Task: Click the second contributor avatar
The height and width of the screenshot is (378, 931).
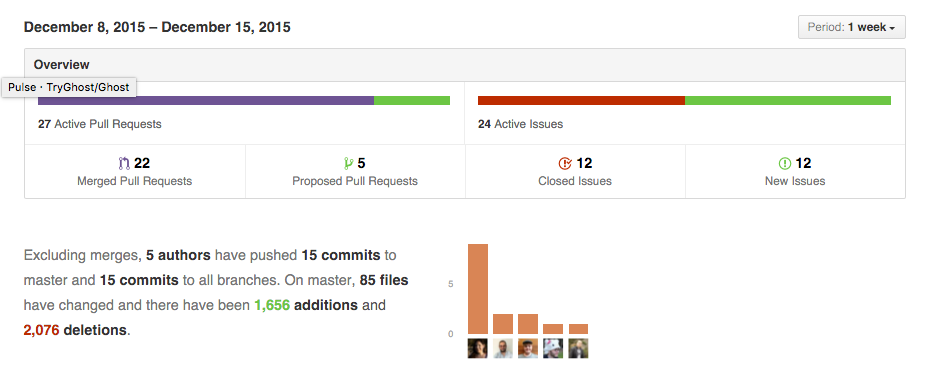Action: (x=503, y=348)
